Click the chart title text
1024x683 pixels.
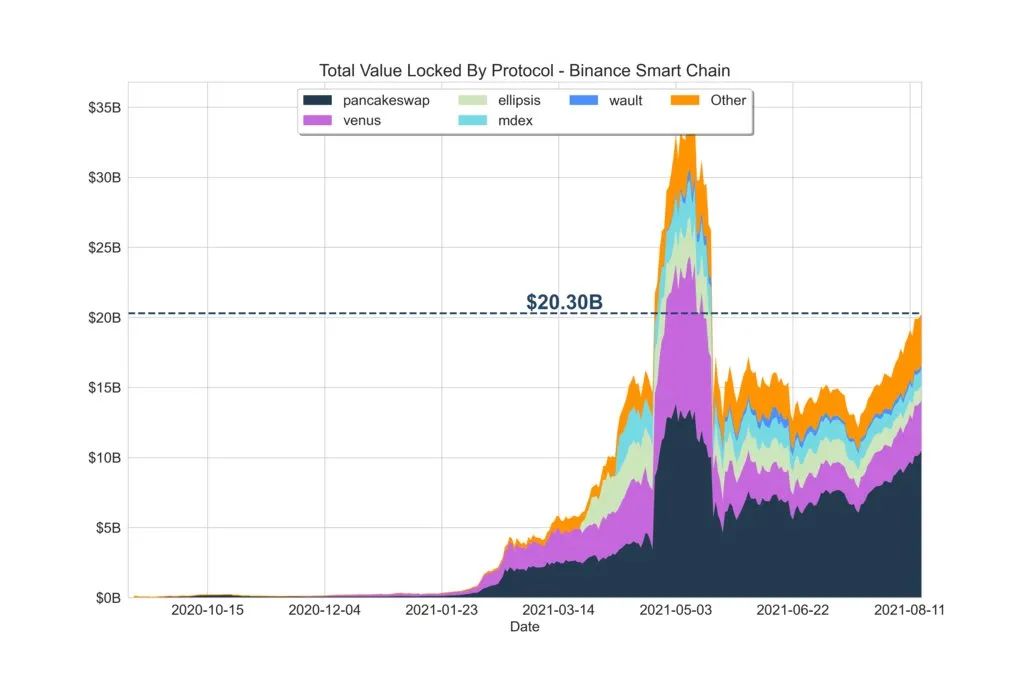point(524,71)
